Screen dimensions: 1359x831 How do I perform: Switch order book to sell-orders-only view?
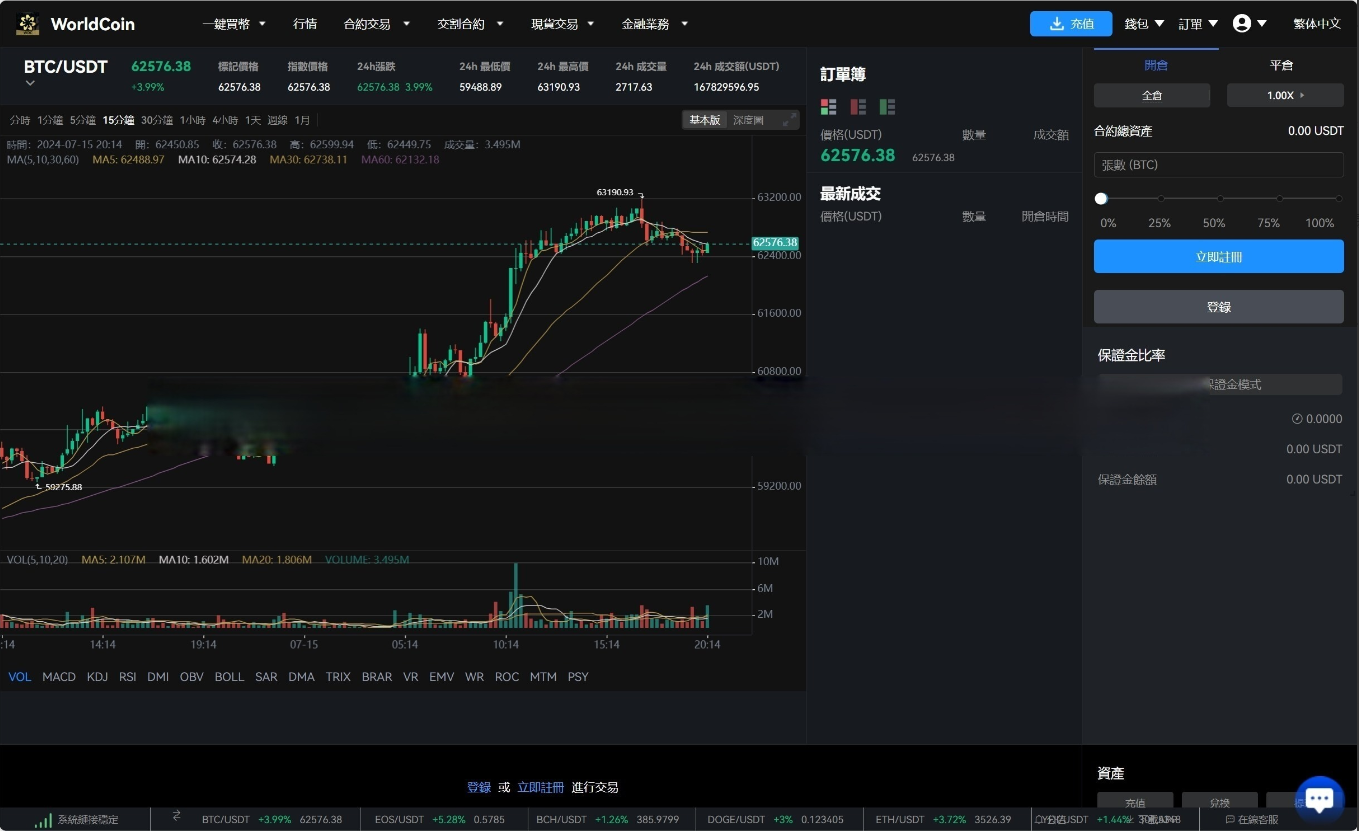pos(858,106)
